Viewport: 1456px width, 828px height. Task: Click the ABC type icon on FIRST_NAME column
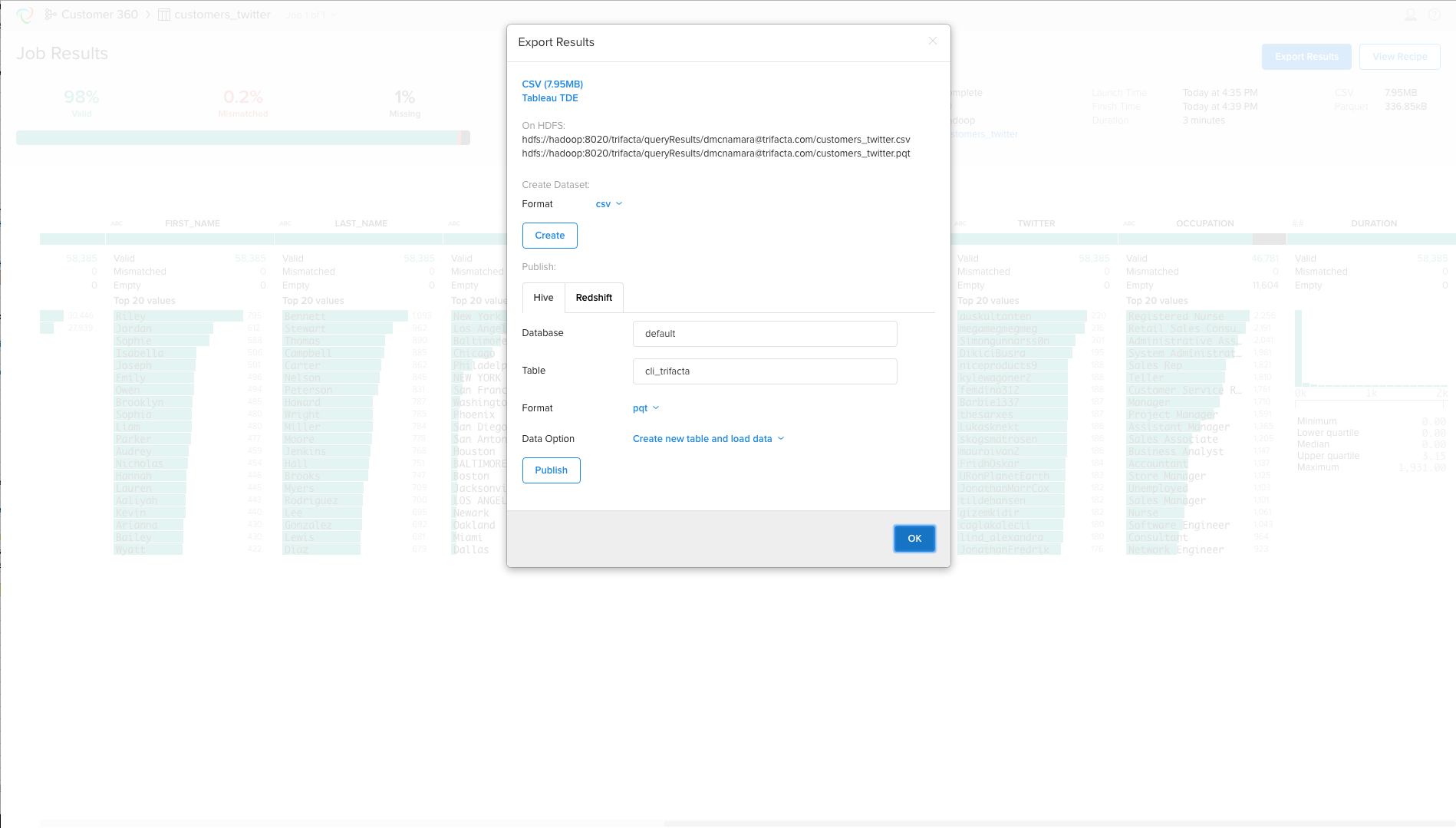pyautogui.click(x=116, y=223)
